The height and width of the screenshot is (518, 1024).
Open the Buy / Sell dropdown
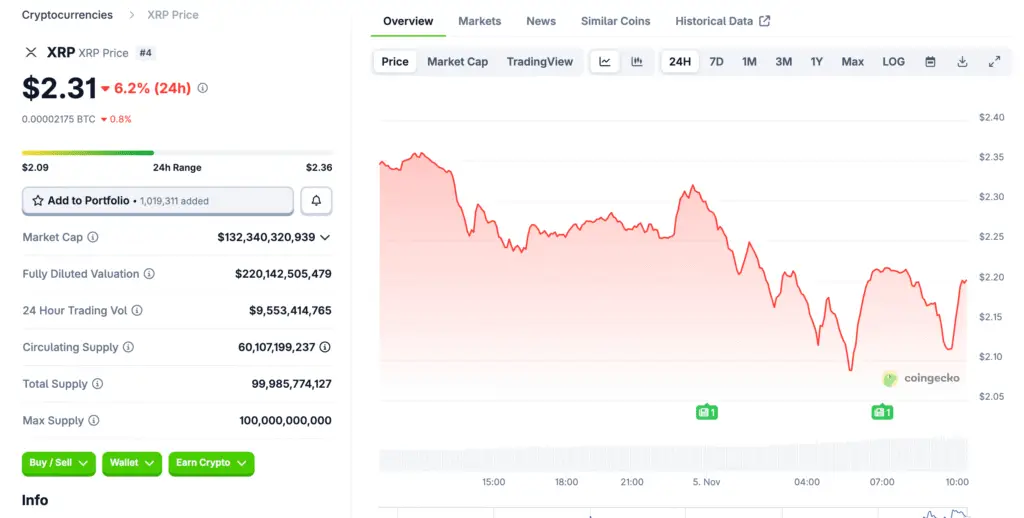[x=59, y=463]
